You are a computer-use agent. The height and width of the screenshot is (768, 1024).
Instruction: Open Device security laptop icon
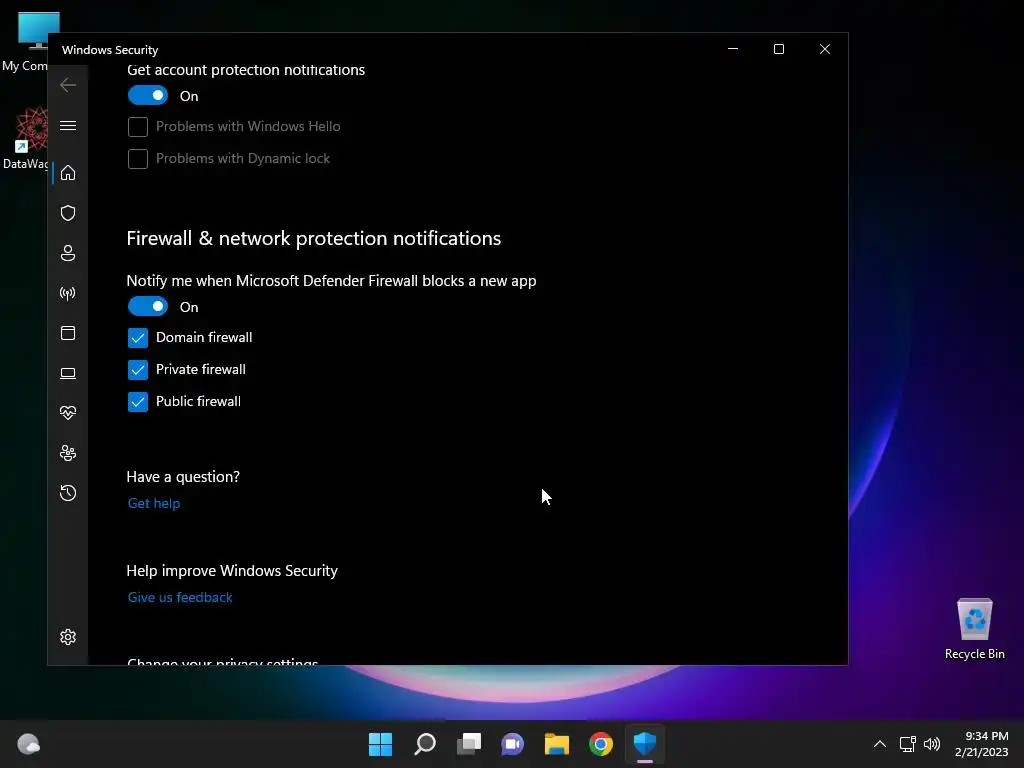[68, 373]
